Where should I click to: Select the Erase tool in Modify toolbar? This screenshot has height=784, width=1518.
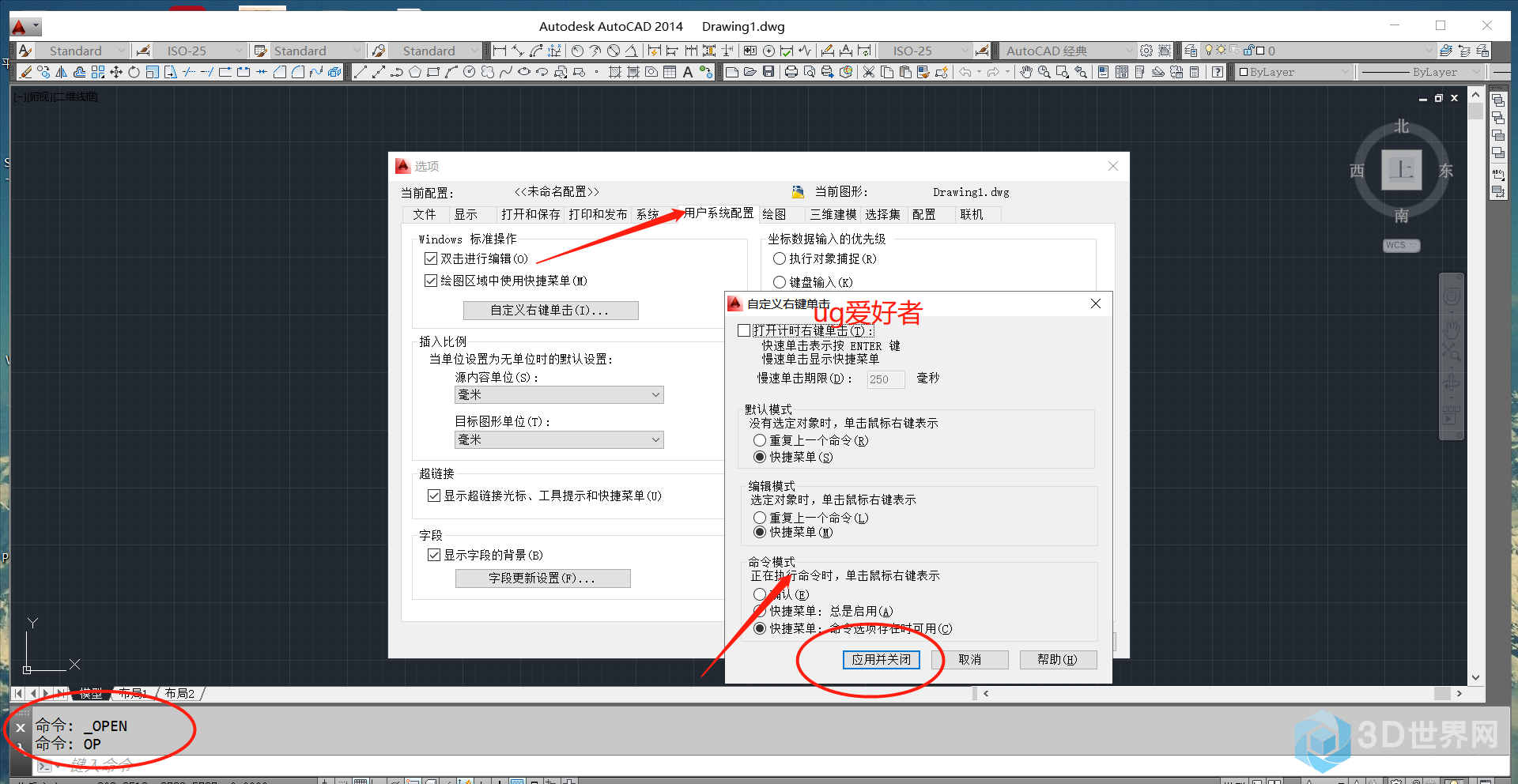click(25, 72)
